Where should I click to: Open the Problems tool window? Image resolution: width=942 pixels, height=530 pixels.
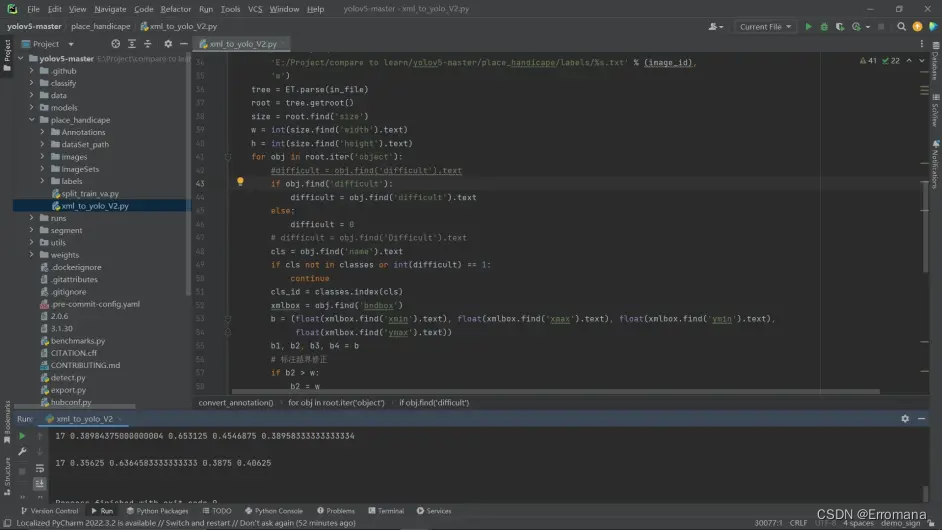(x=336, y=511)
